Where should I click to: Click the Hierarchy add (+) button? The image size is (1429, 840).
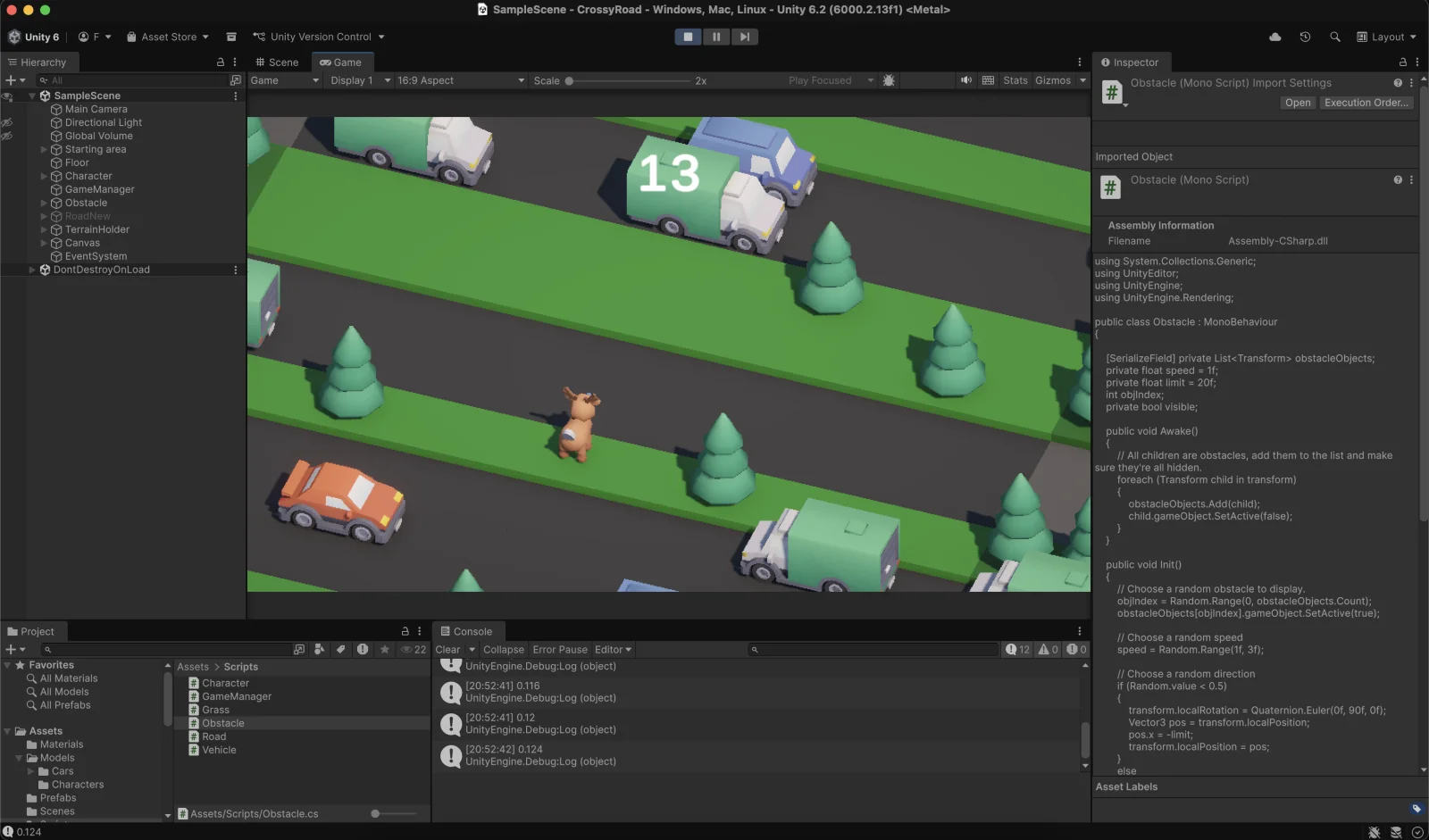pos(15,80)
